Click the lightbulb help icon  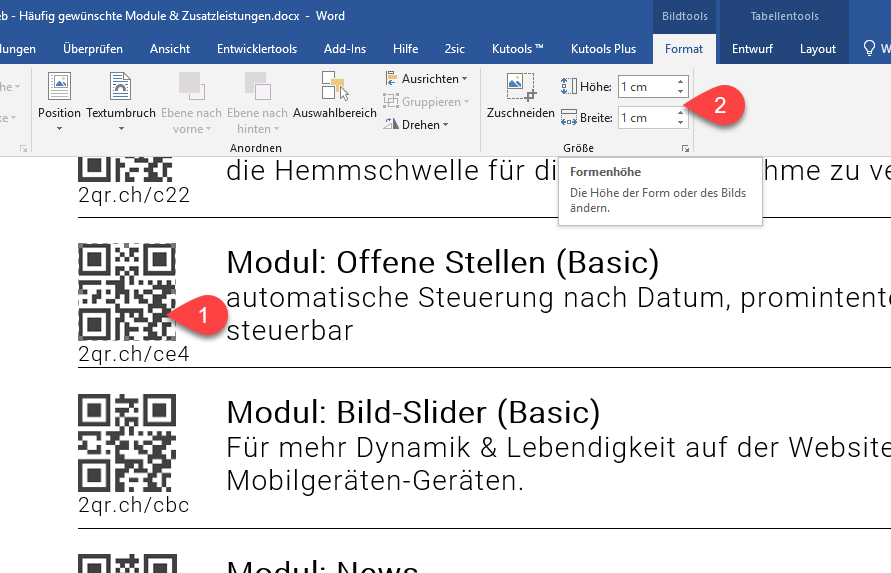coord(869,48)
